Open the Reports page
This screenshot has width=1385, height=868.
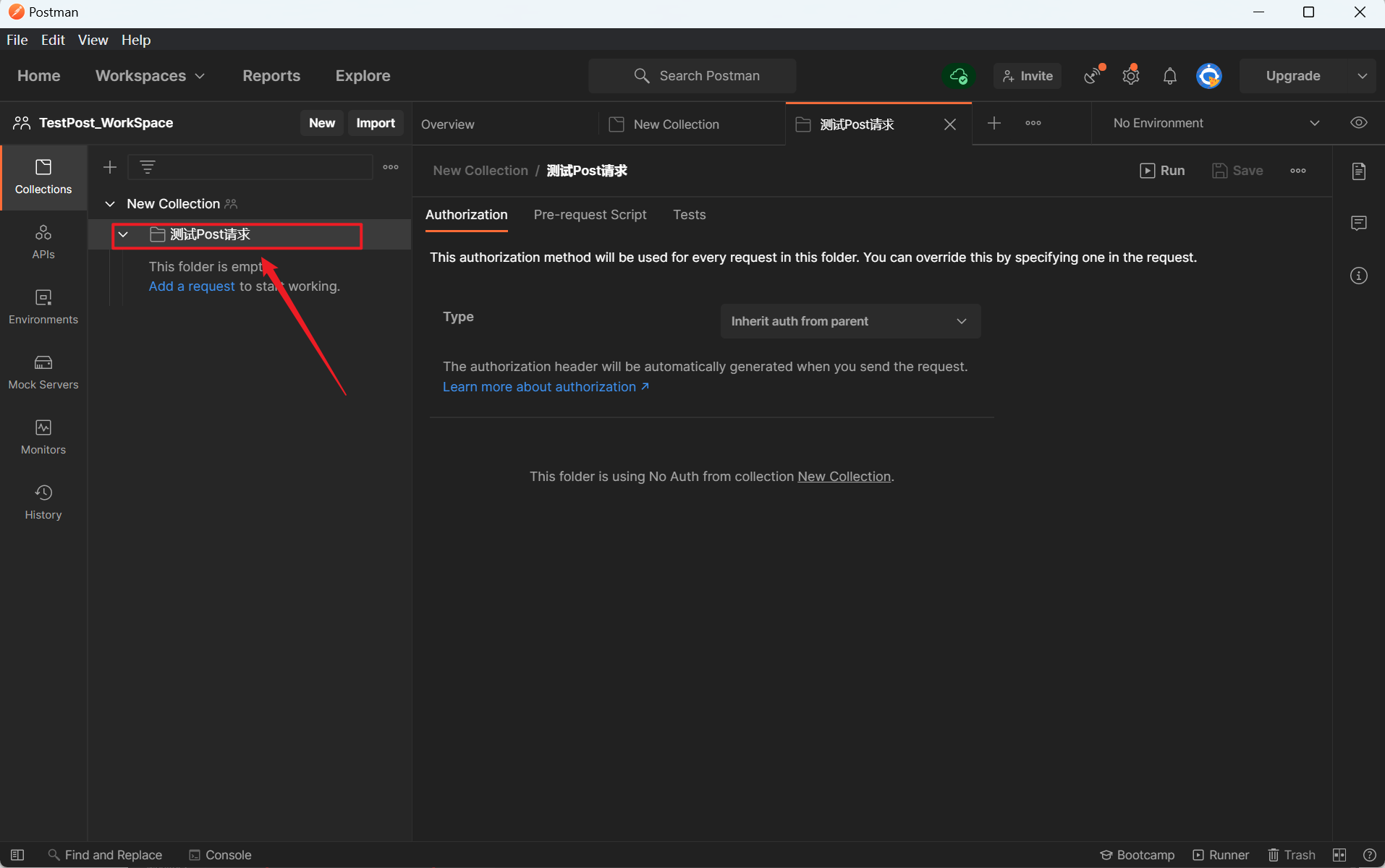[x=271, y=76]
